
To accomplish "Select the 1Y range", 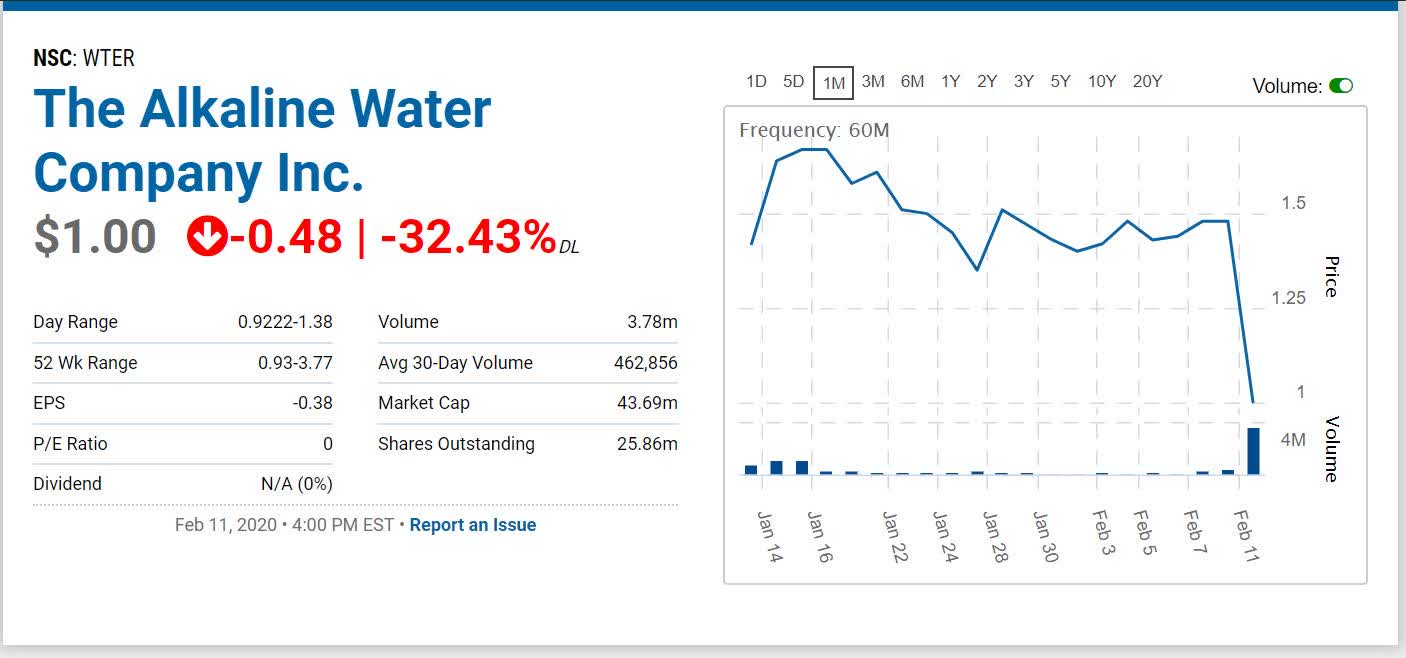I will click(x=949, y=81).
